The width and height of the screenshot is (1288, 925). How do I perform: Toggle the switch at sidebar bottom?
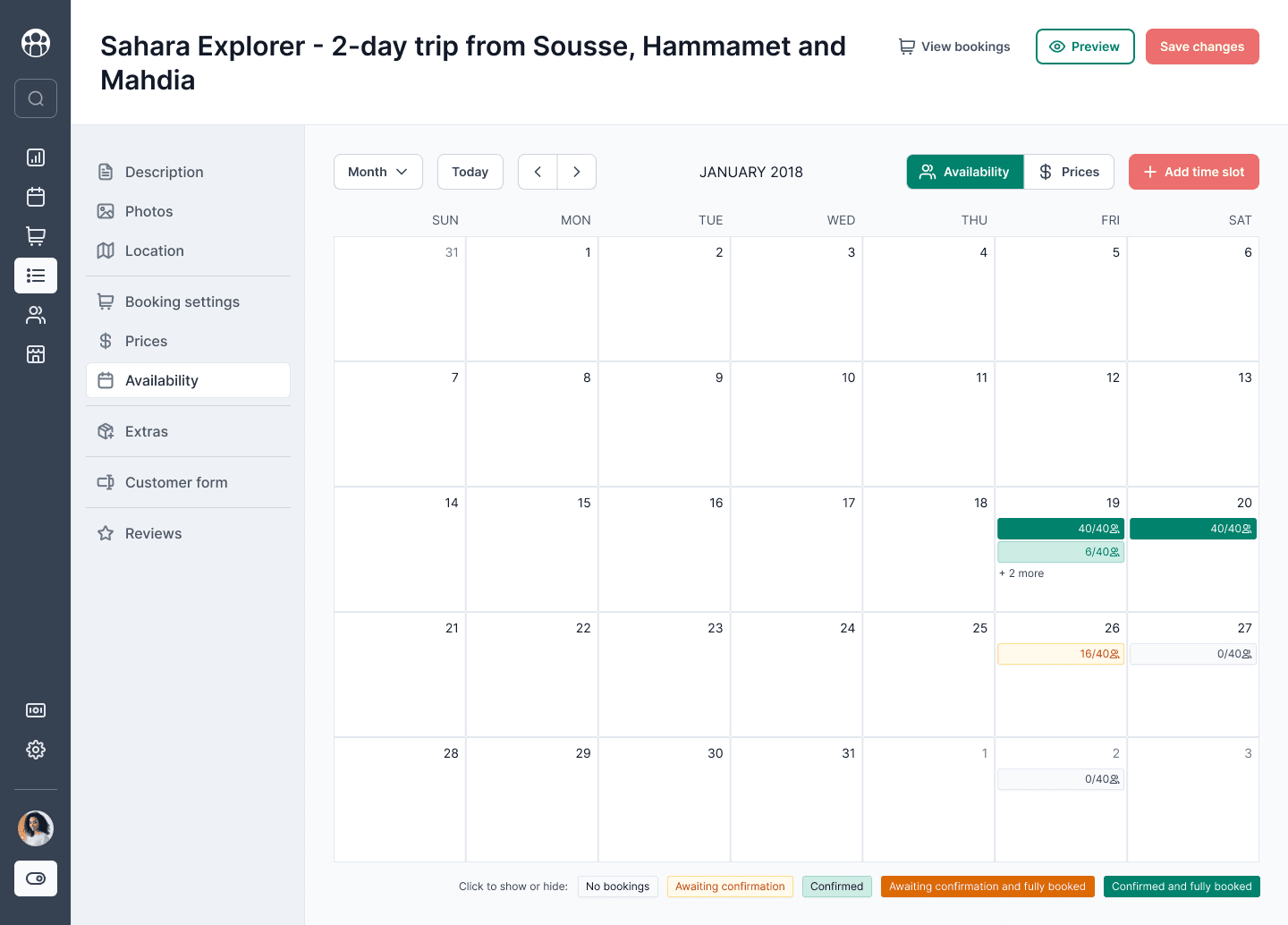tap(36, 878)
